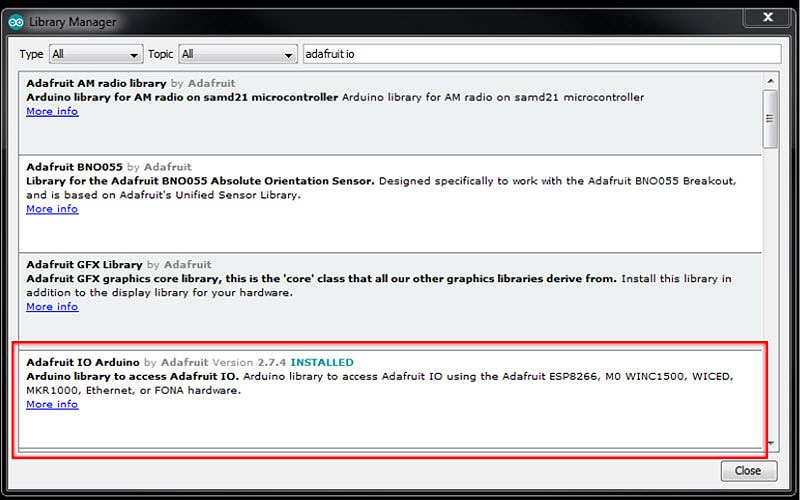Click the scrollbar down arrow
This screenshot has width=800, height=500.
pos(770,443)
